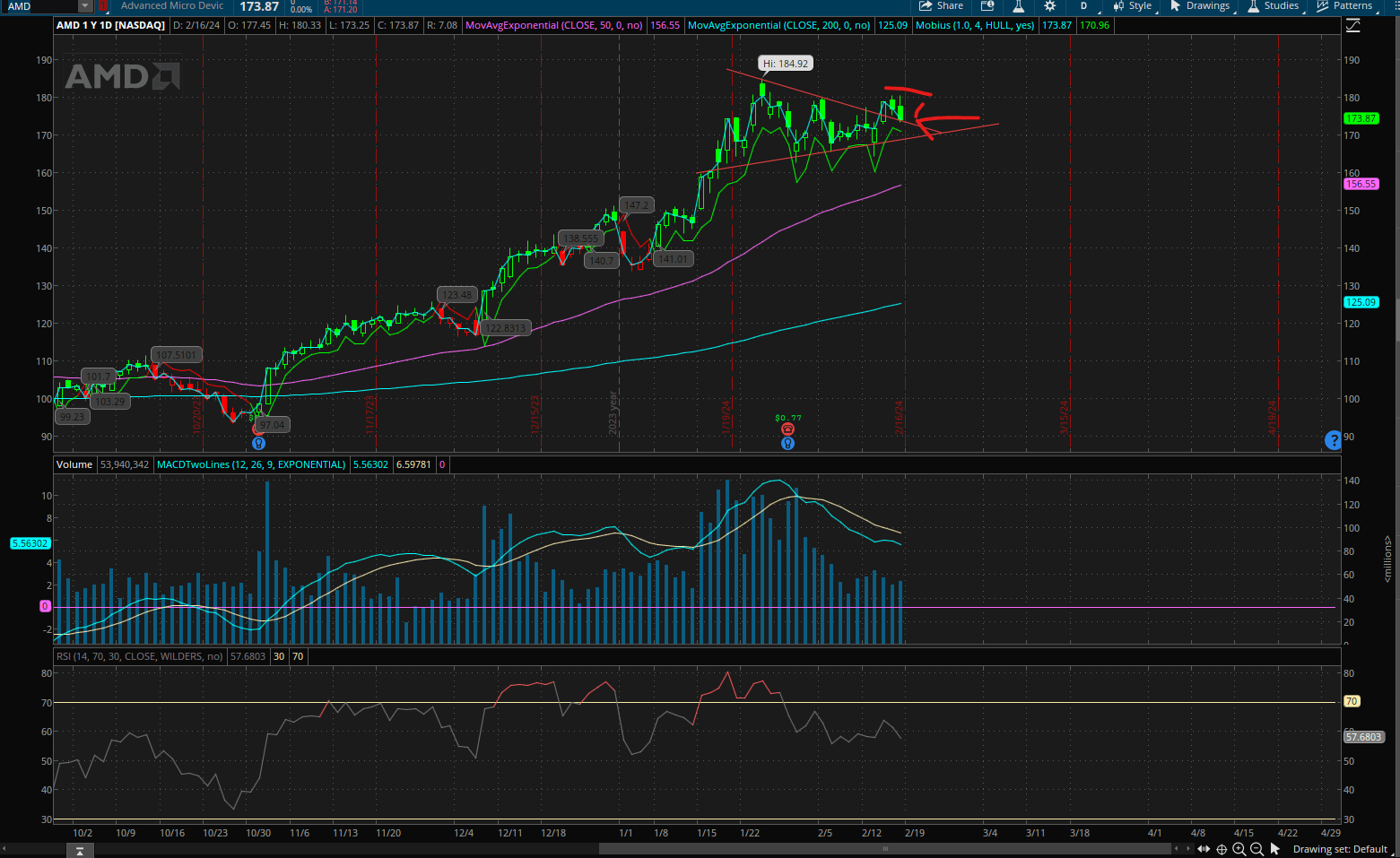Open the Patterns menu
This screenshot has width=1400, height=858.
[1344, 5]
